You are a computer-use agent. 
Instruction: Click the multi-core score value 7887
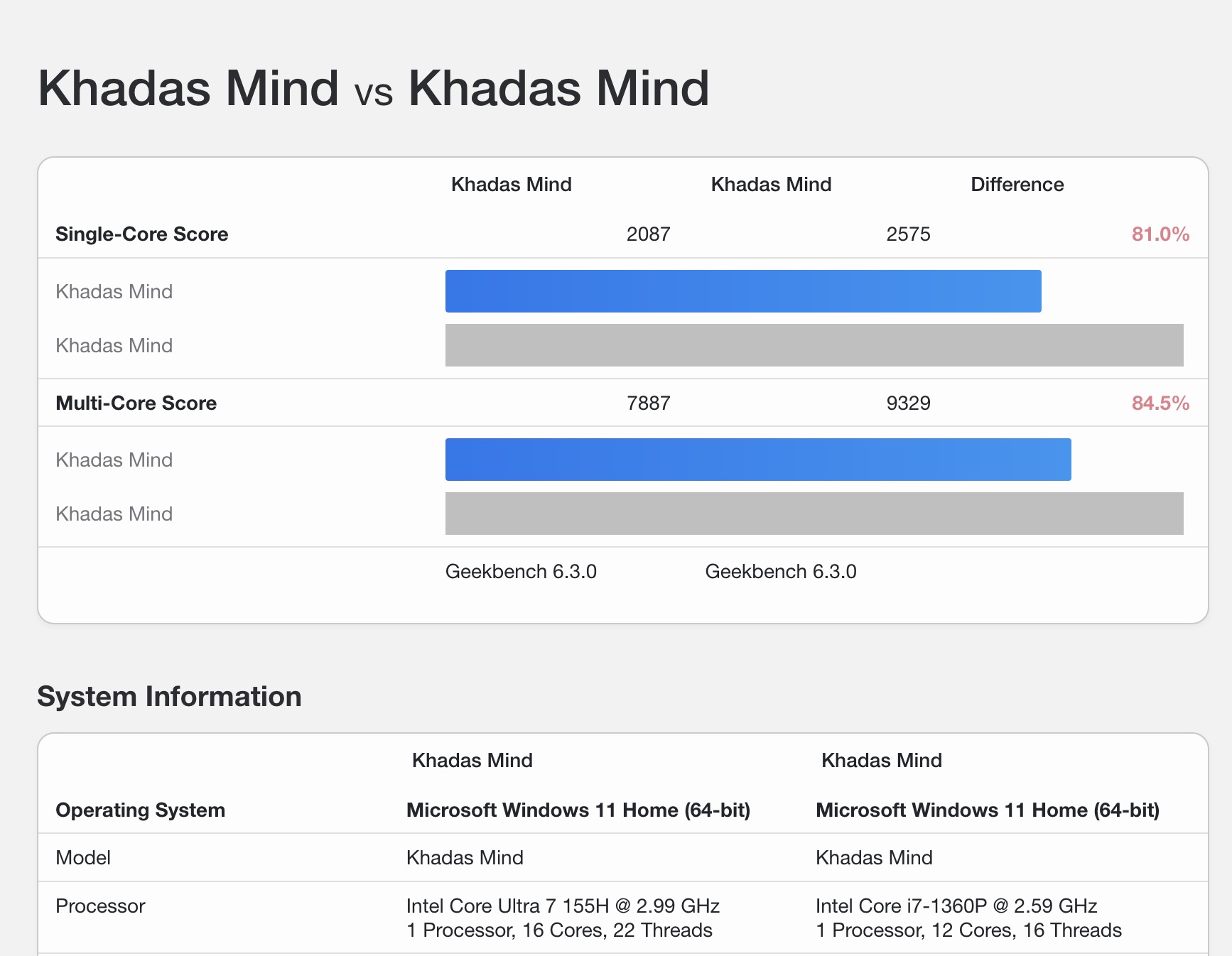click(x=648, y=403)
